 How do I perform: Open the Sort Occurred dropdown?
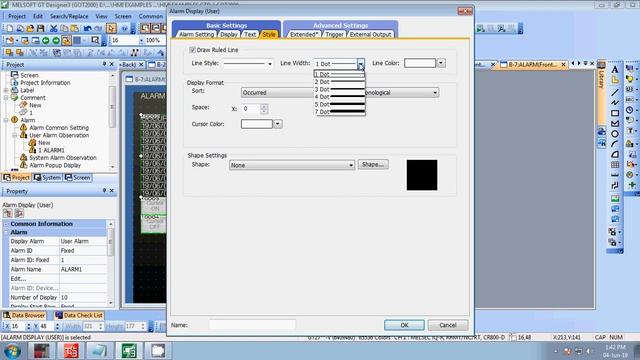point(278,93)
